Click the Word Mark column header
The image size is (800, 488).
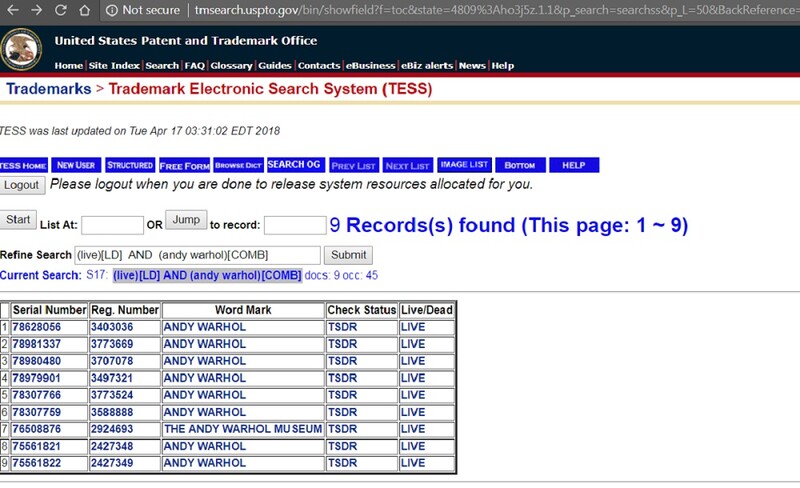tap(243, 310)
